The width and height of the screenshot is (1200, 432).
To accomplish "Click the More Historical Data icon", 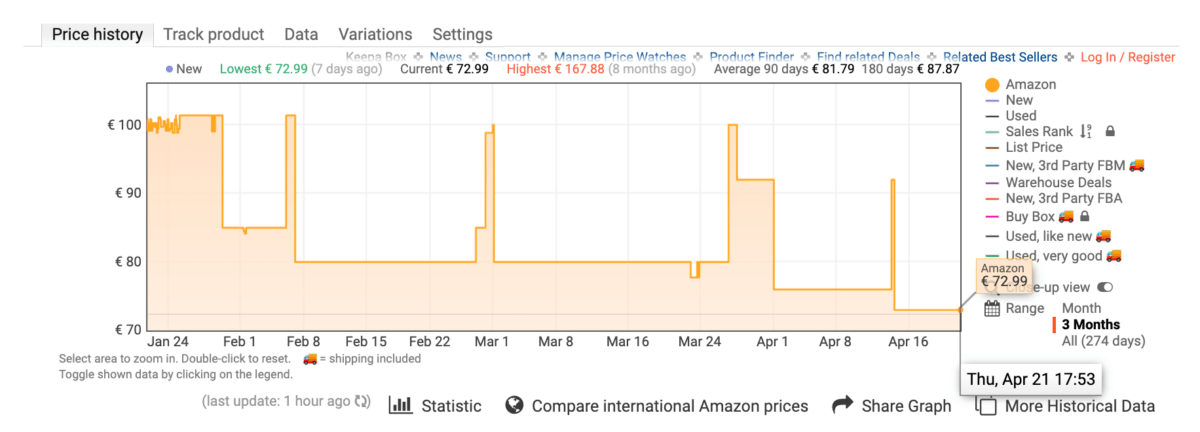I will point(986,406).
